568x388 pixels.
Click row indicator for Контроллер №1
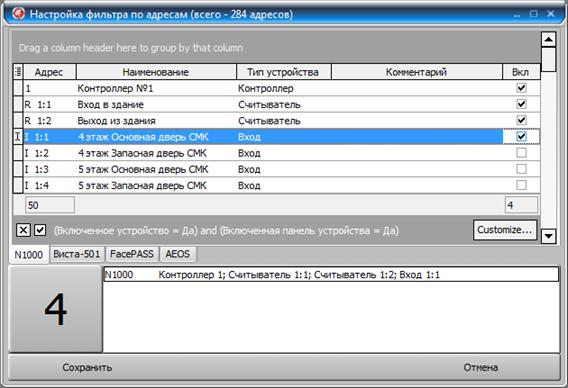coord(18,88)
